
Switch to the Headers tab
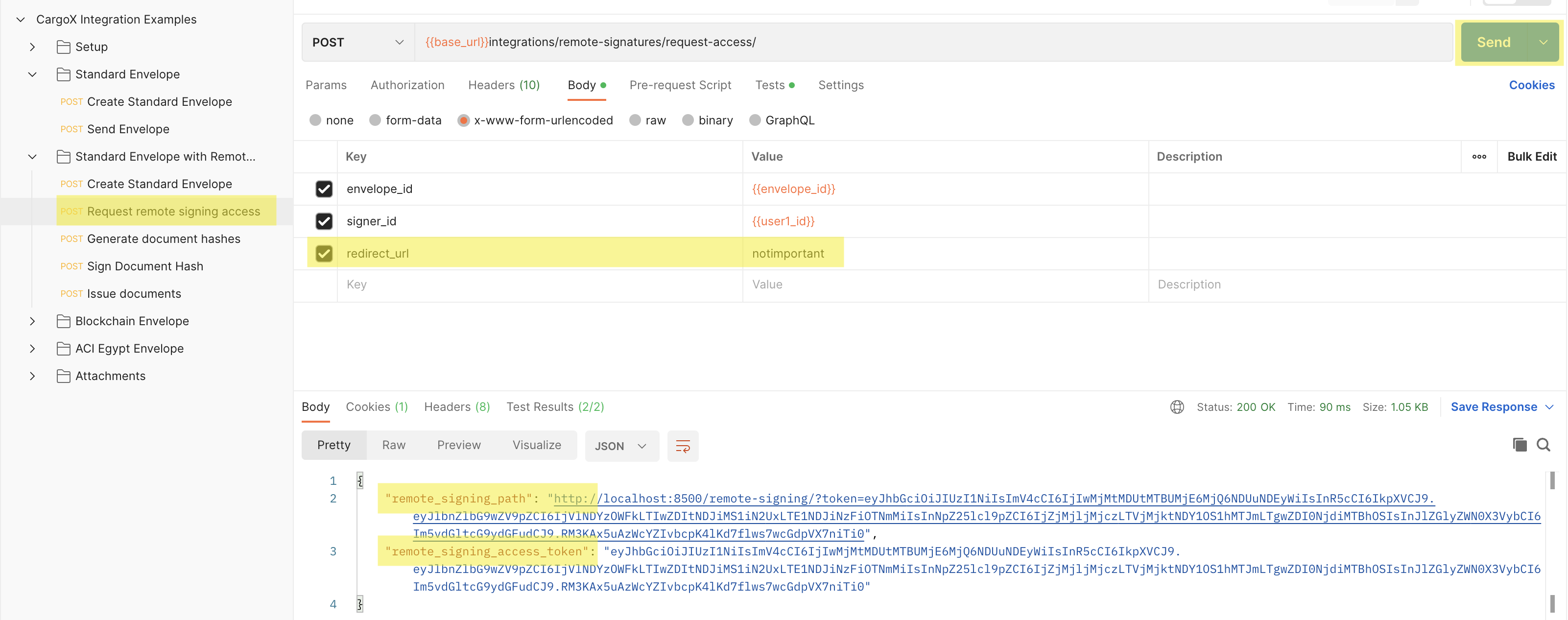click(x=502, y=85)
